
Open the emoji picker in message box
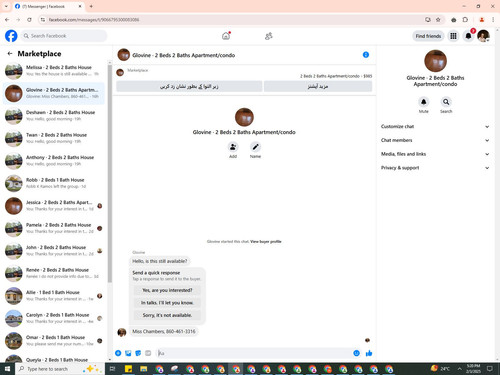click(356, 353)
